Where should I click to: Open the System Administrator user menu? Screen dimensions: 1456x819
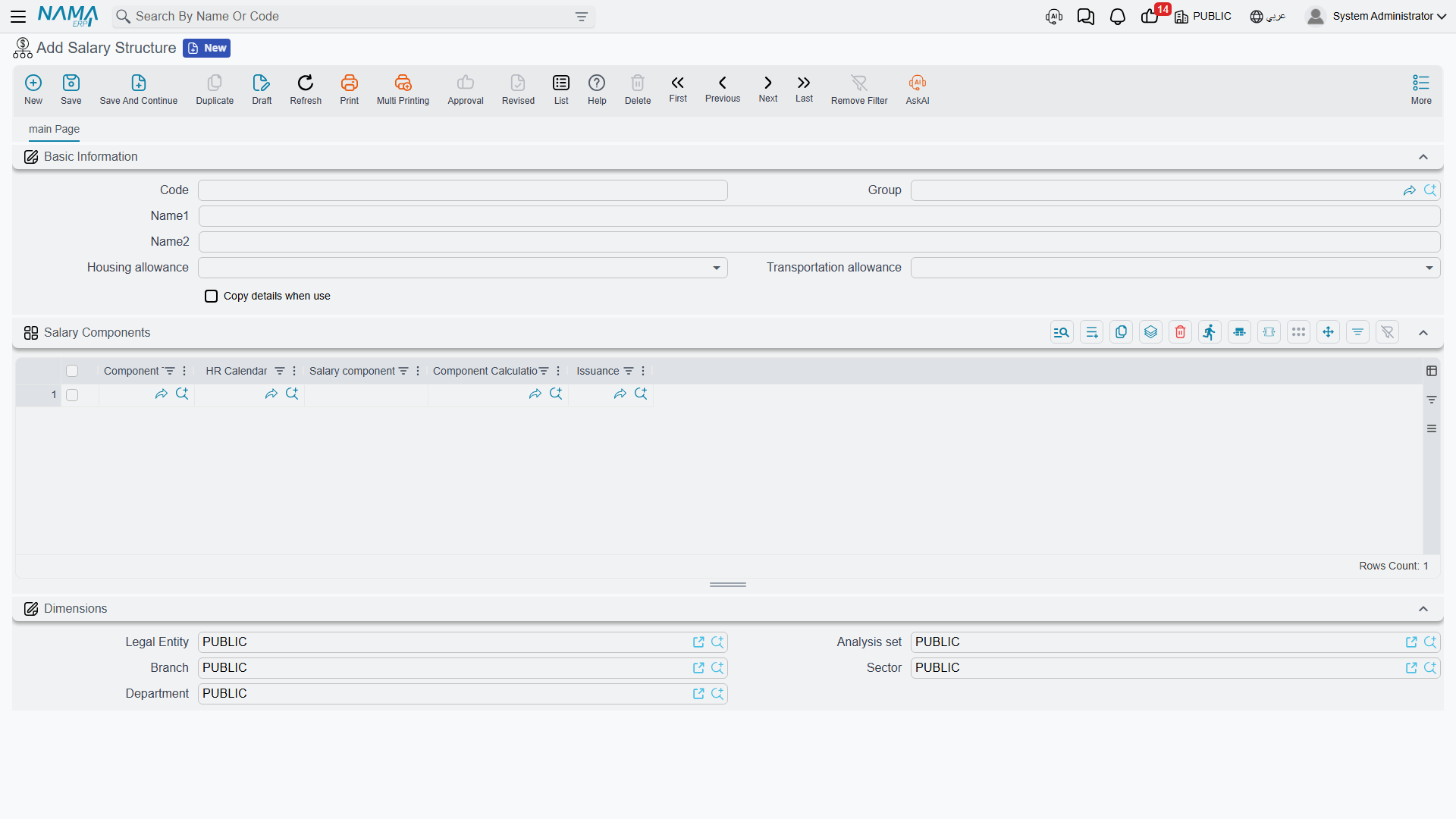click(1376, 16)
